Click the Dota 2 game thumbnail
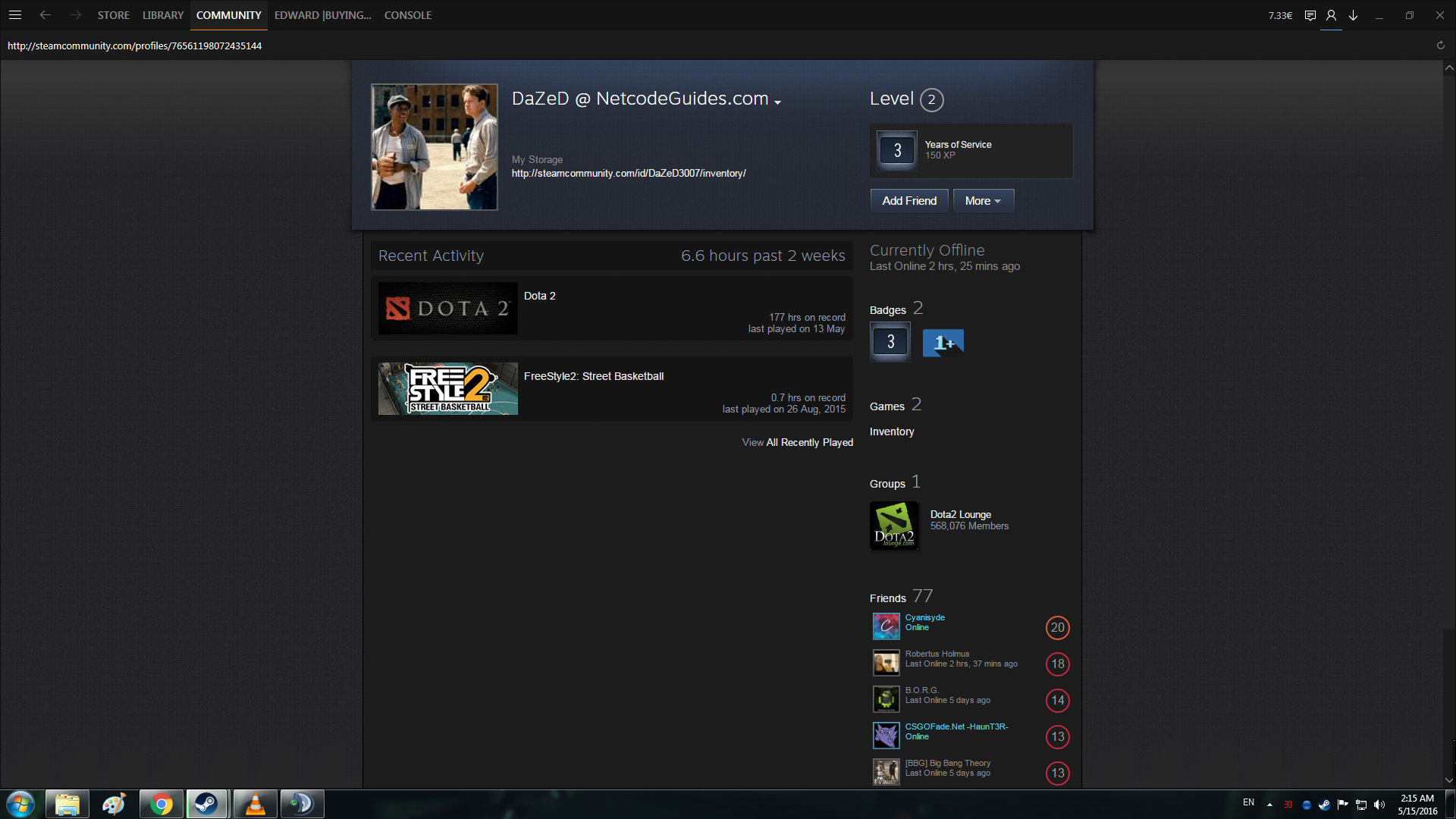Viewport: 1456px width, 819px height. click(x=447, y=309)
